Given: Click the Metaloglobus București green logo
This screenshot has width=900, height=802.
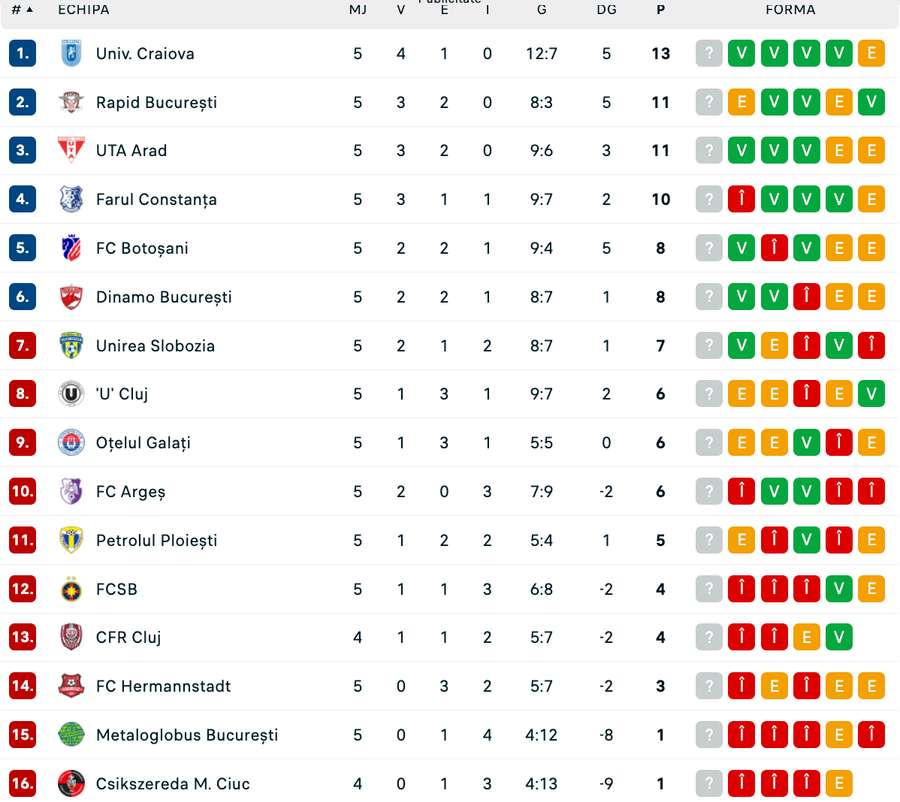Looking at the screenshot, I should coord(71,735).
